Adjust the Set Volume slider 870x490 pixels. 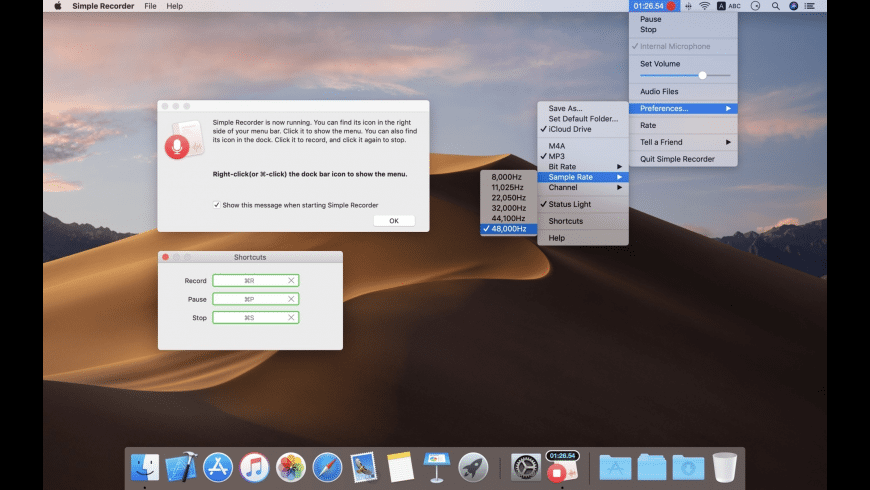pos(685,75)
